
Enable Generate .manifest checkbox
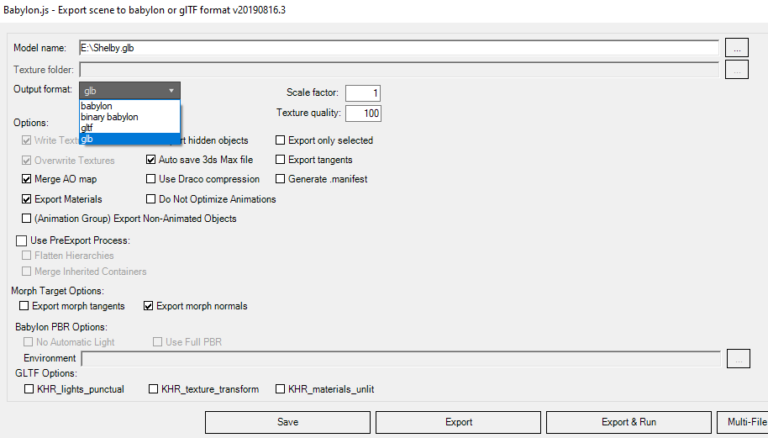point(280,179)
